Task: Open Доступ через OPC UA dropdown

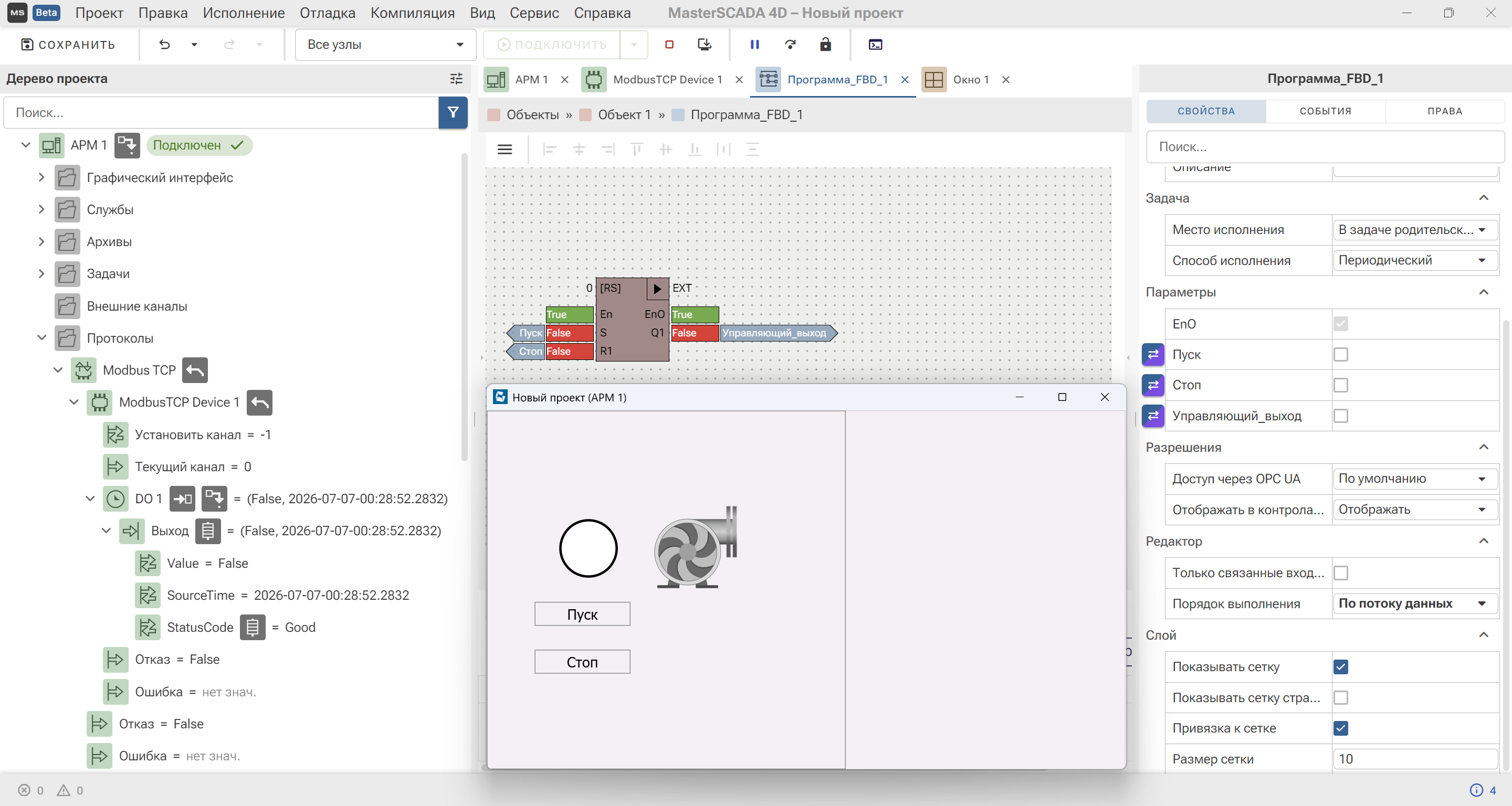Action: pyautogui.click(x=1414, y=479)
